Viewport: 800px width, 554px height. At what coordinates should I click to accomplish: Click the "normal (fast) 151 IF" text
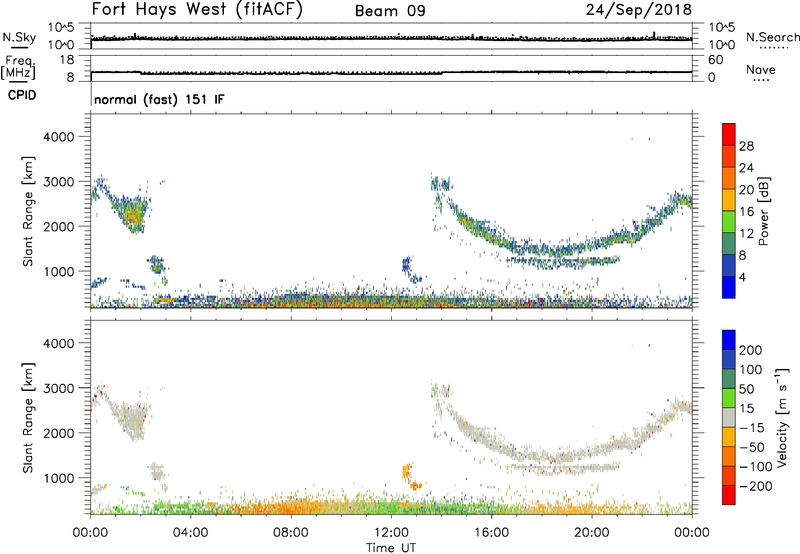159,99
